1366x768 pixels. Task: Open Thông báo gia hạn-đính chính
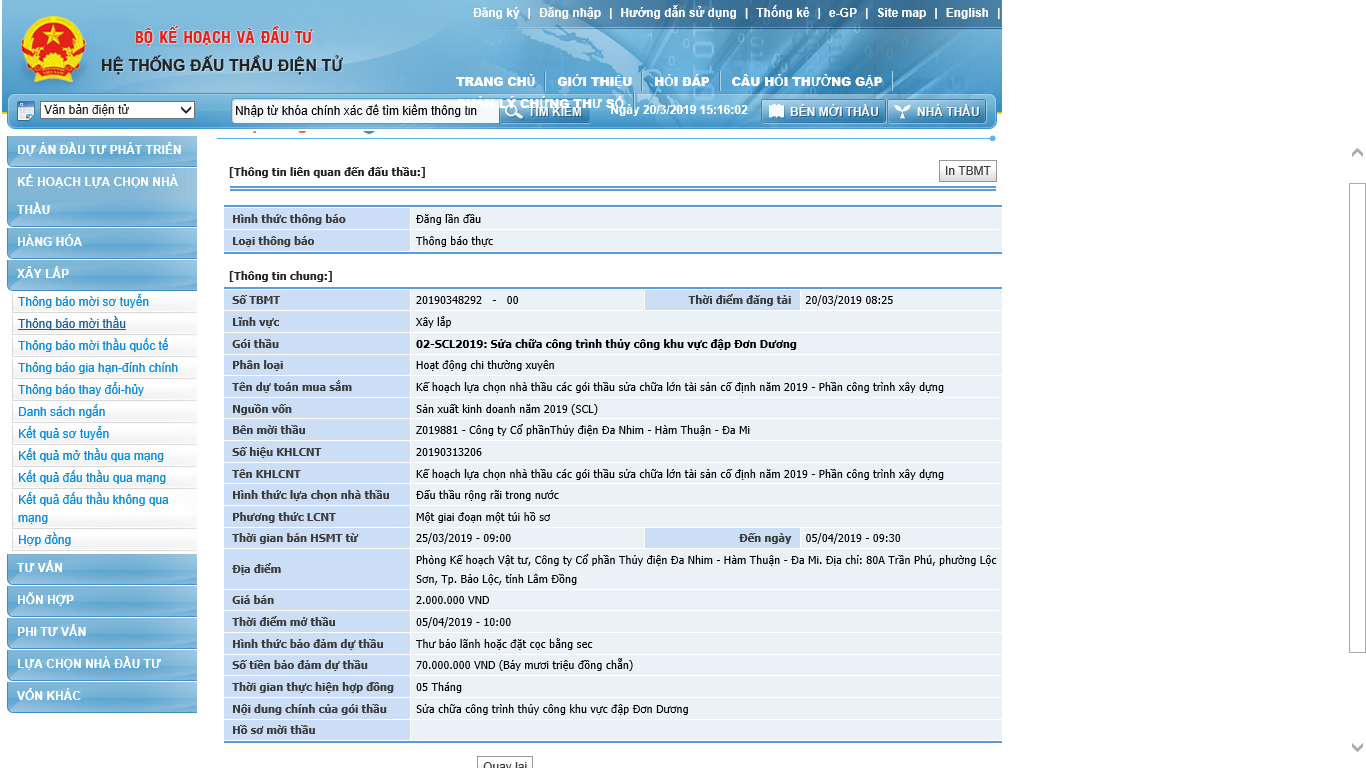click(98, 368)
